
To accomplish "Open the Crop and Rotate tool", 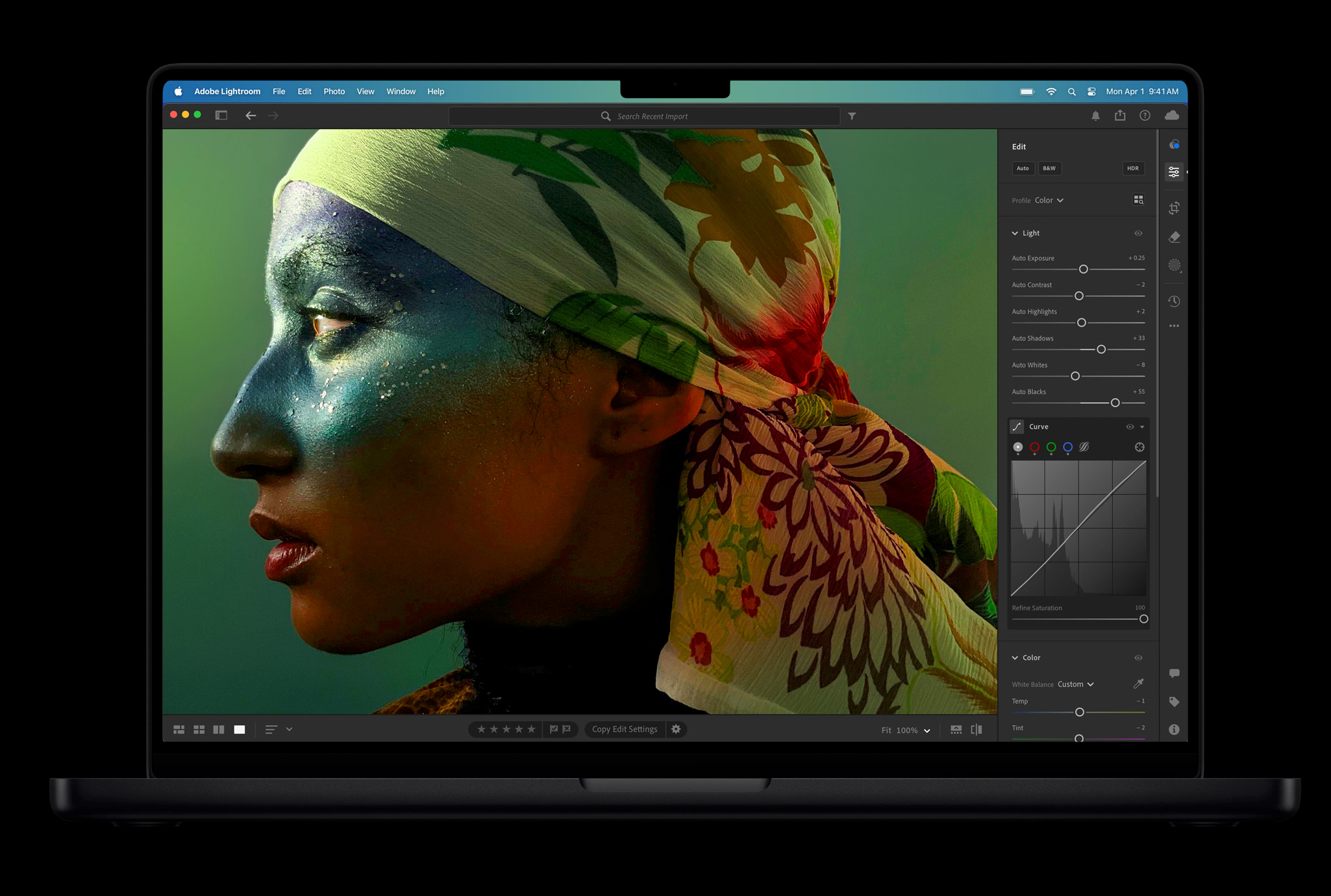I will coord(1174,208).
